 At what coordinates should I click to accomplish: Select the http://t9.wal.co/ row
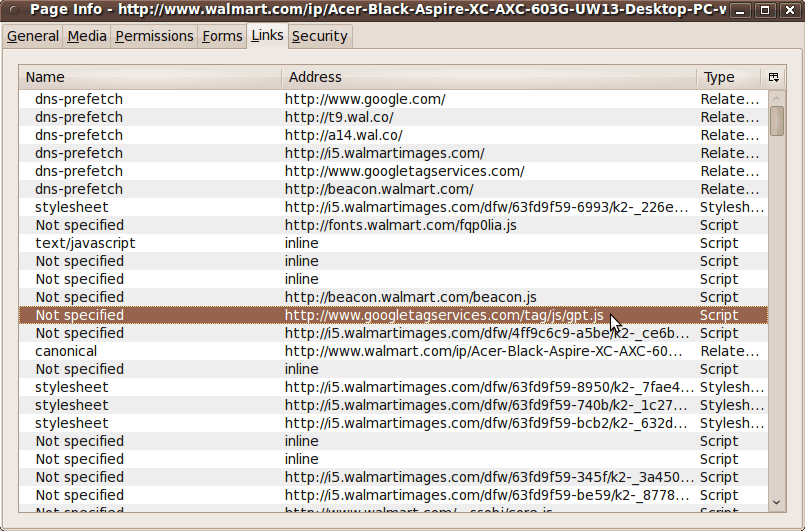click(393, 117)
